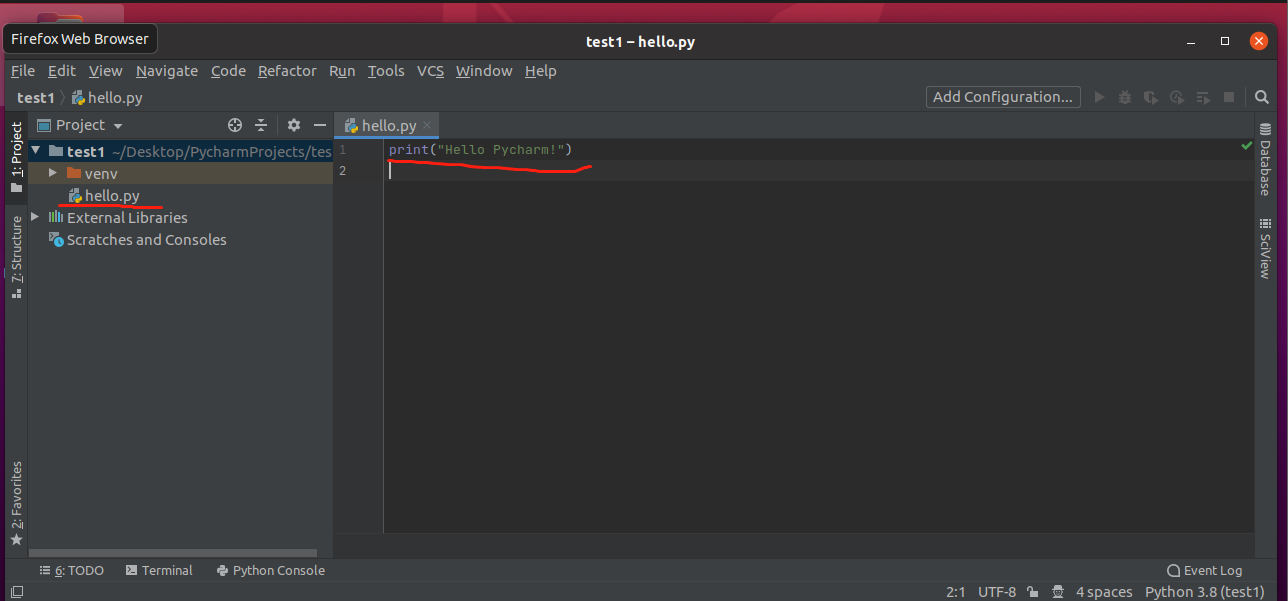This screenshot has width=1288, height=601.
Task: Click line number 2 in gutter
Action: click(343, 170)
